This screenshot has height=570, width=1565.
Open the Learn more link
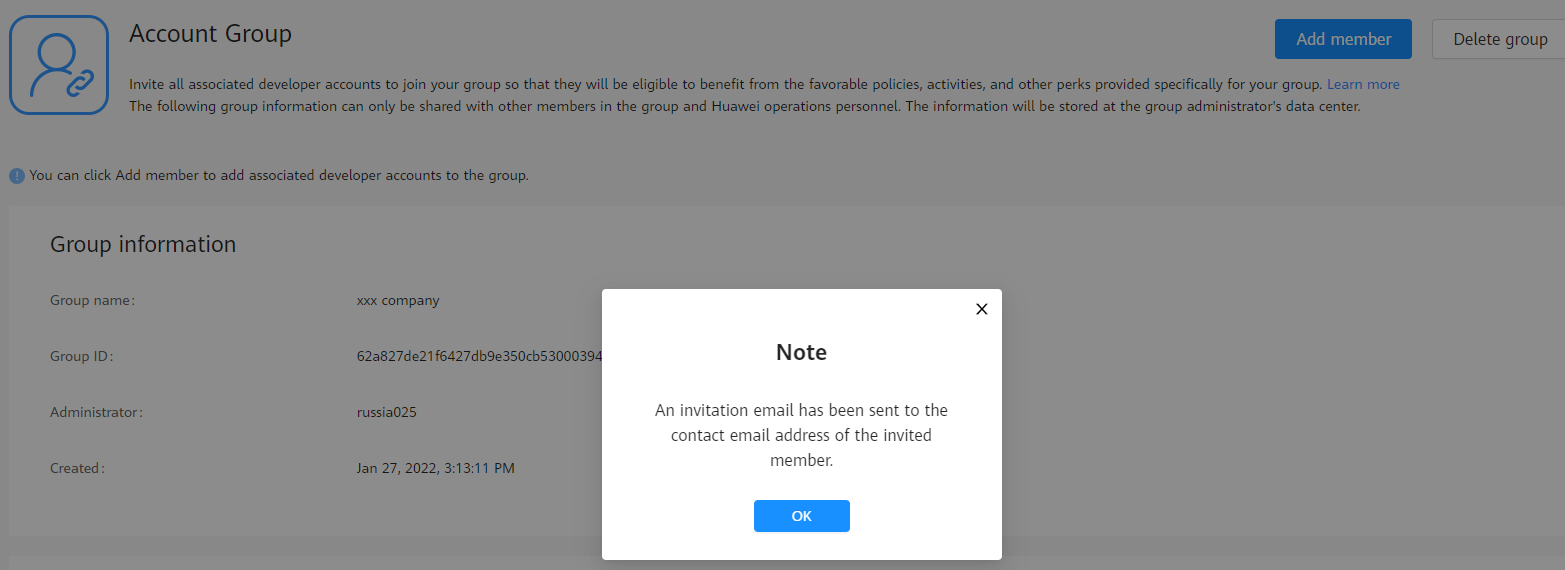pyautogui.click(x=1363, y=84)
